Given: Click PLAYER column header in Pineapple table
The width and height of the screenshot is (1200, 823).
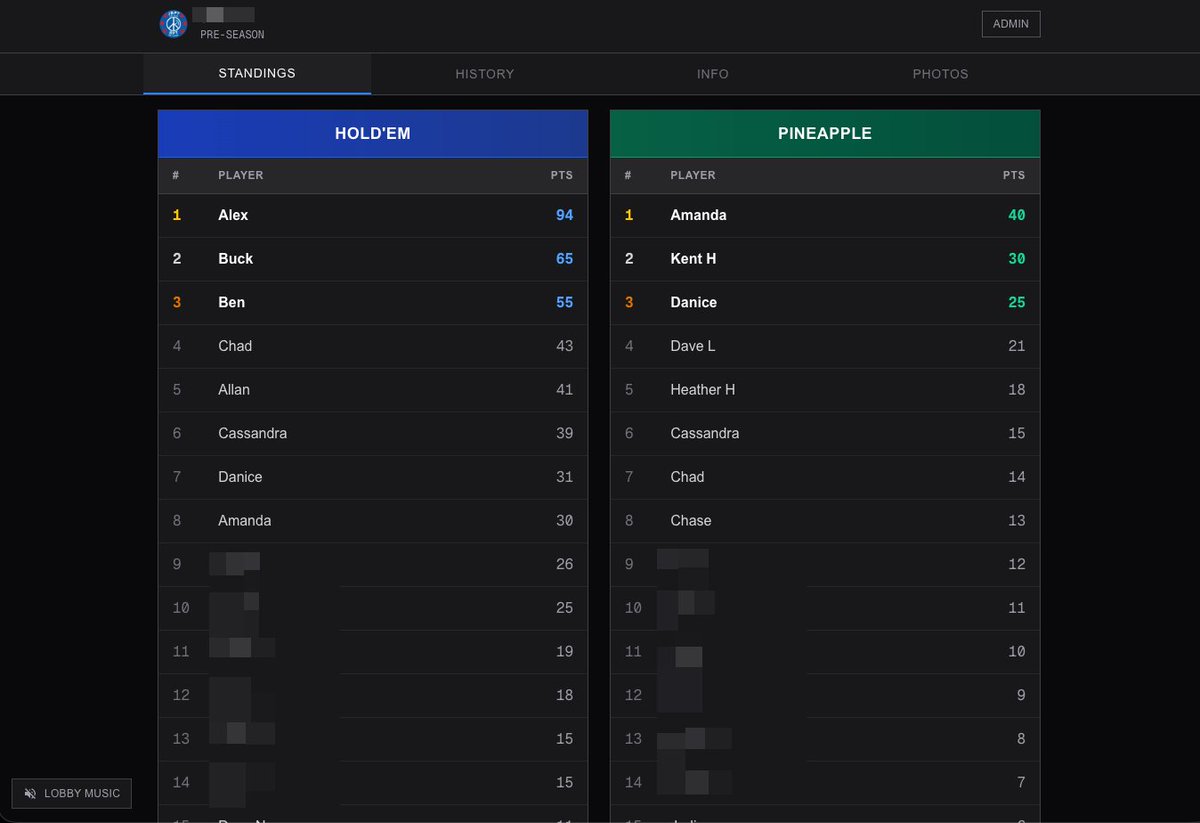Looking at the screenshot, I should point(693,175).
